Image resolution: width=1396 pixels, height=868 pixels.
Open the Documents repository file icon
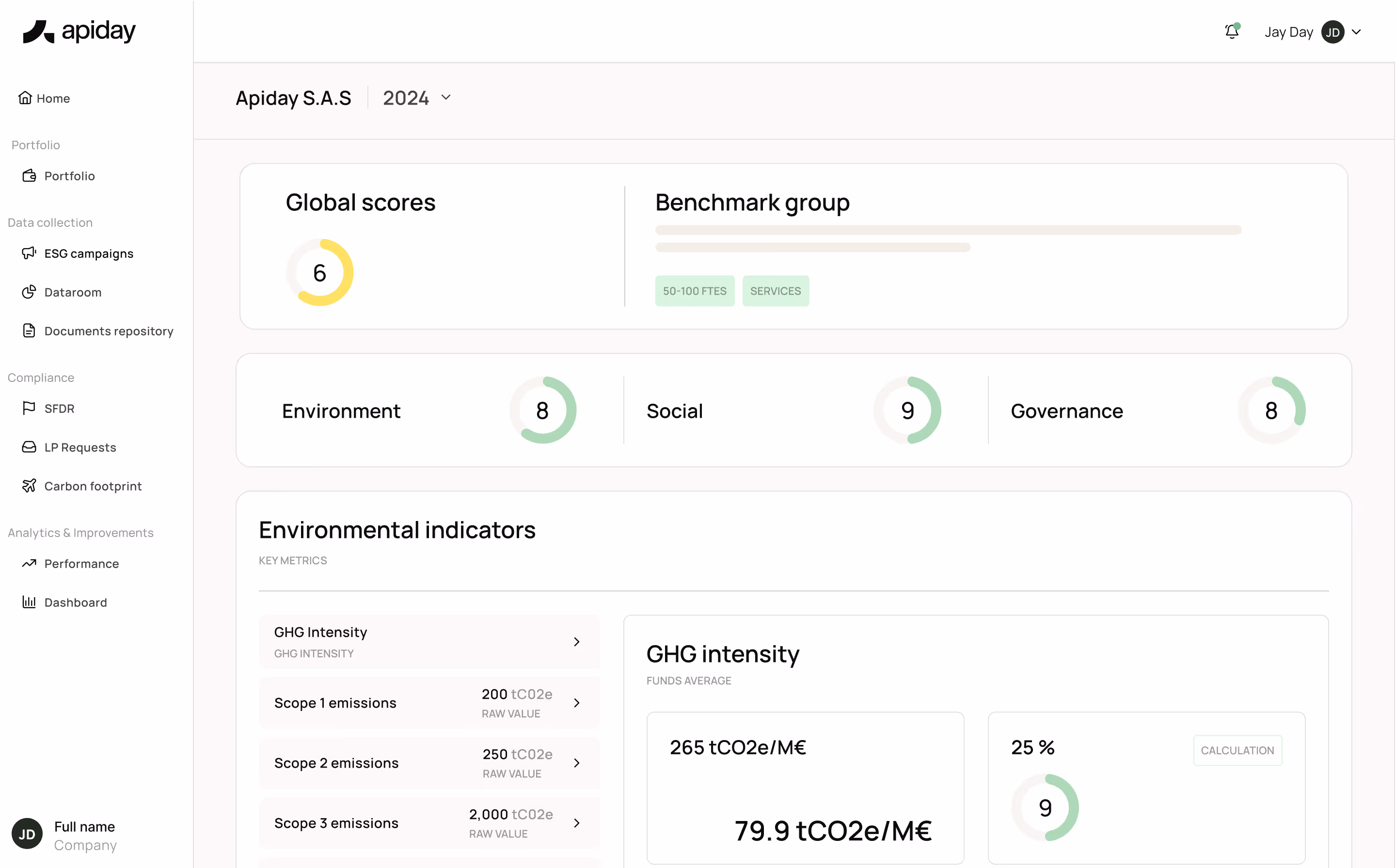(x=29, y=331)
